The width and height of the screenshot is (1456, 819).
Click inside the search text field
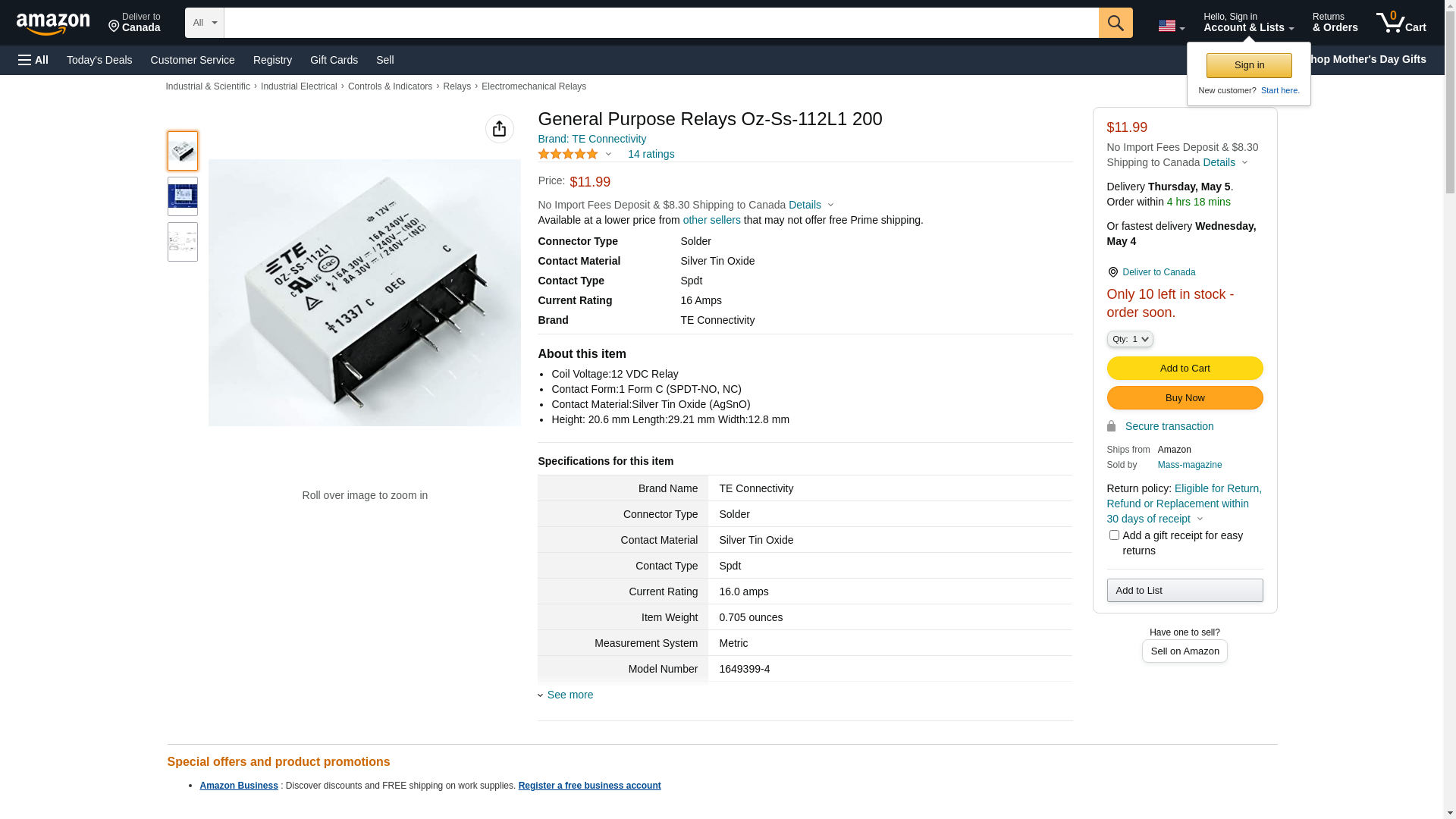coord(661,23)
